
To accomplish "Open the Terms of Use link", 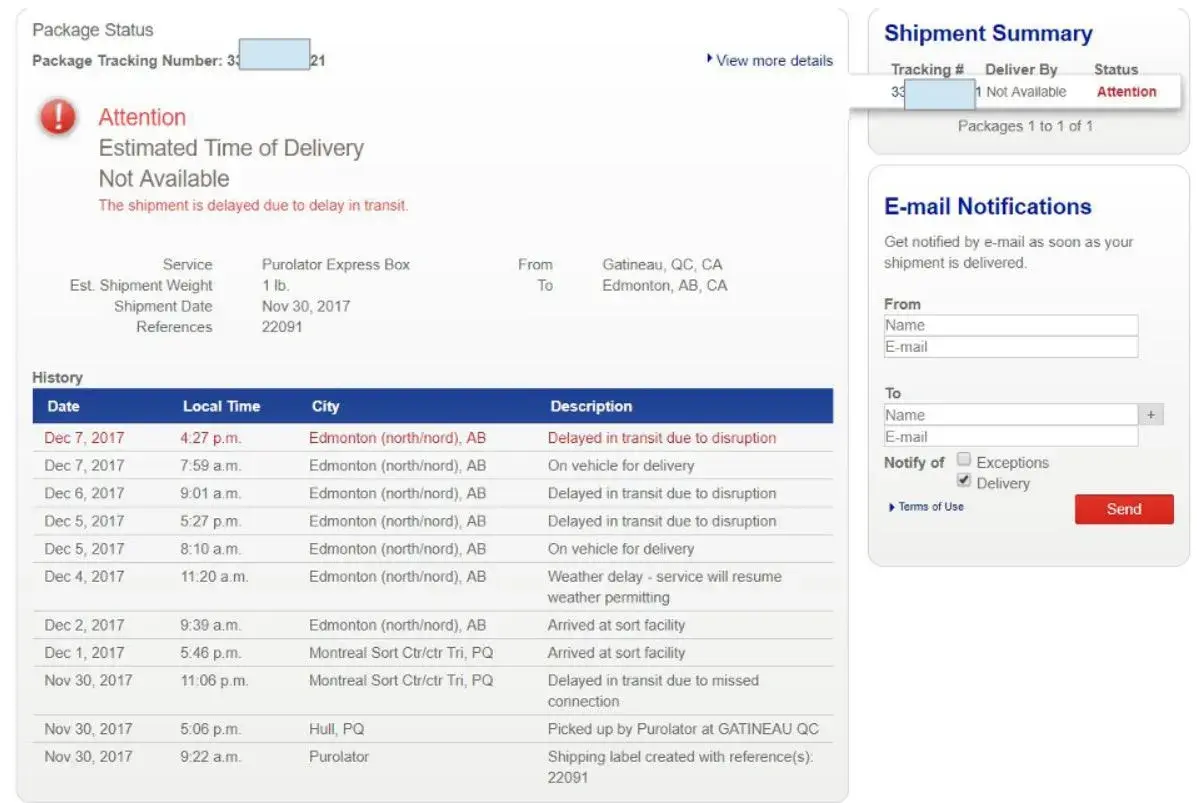I will point(931,507).
